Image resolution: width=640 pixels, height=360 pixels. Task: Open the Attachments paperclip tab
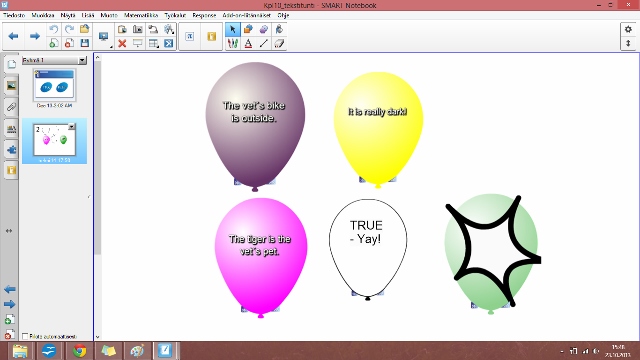(x=11, y=107)
